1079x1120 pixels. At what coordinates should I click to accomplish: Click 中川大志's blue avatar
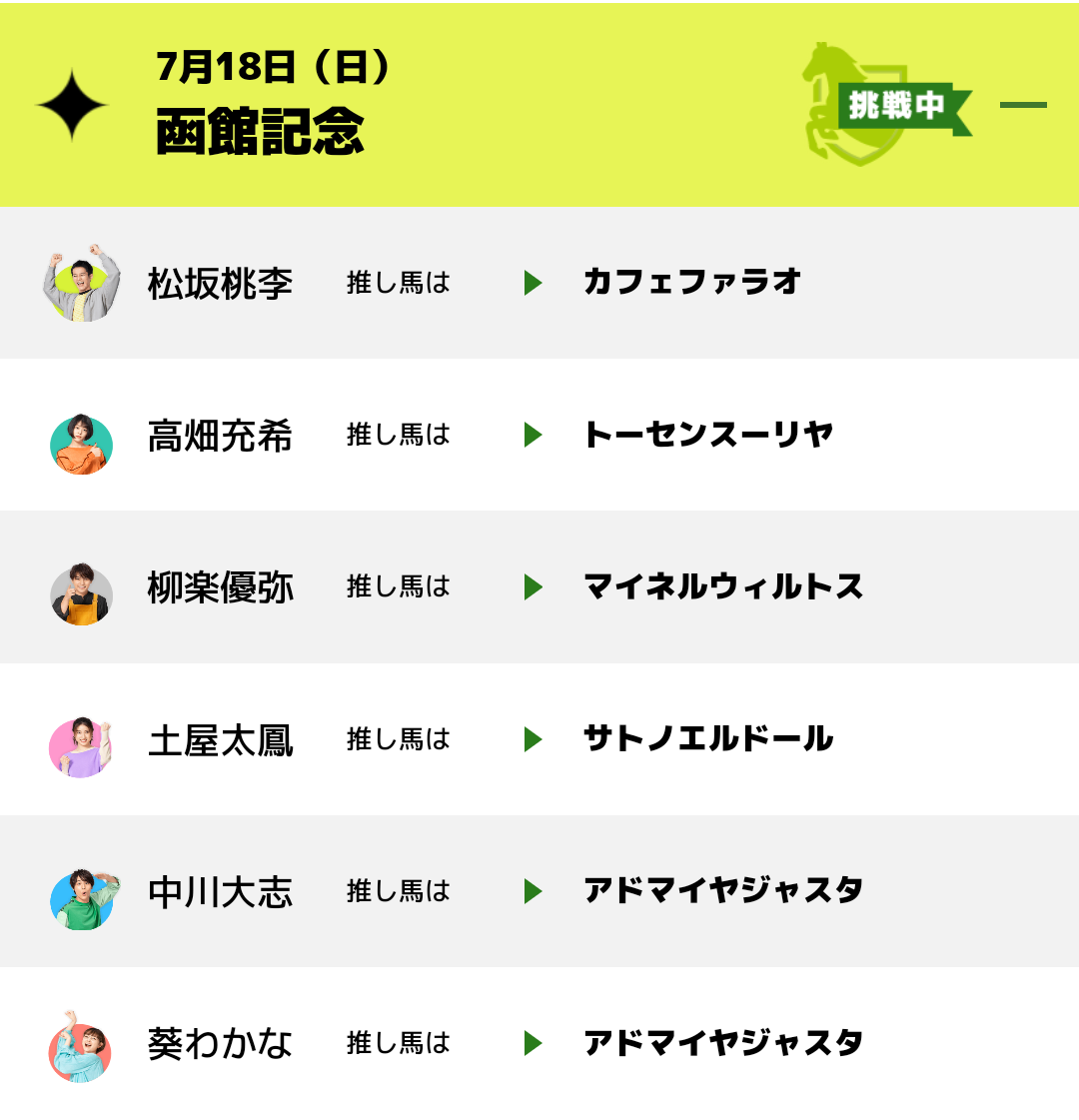pos(84,898)
